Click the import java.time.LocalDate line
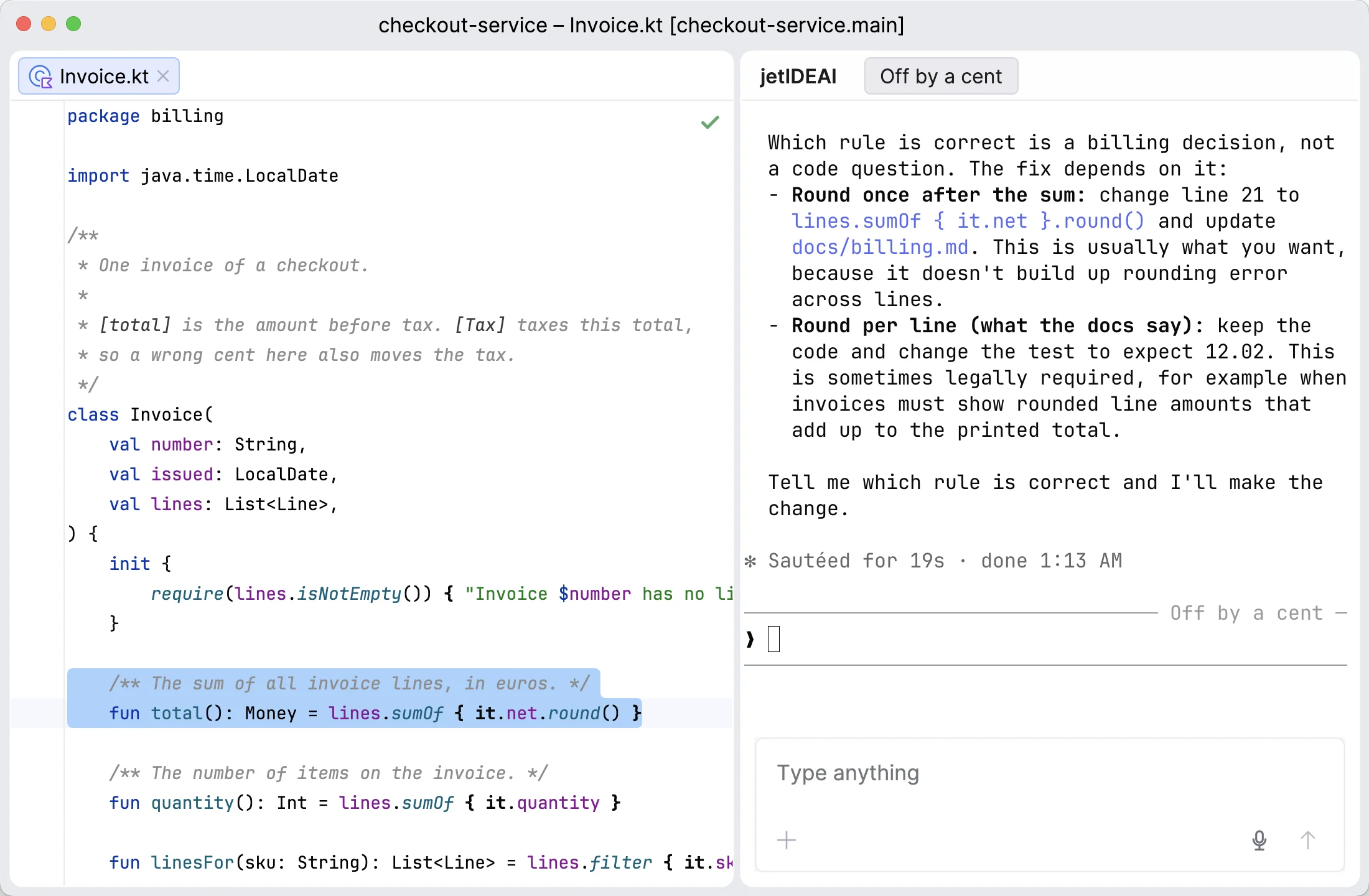 click(x=203, y=175)
